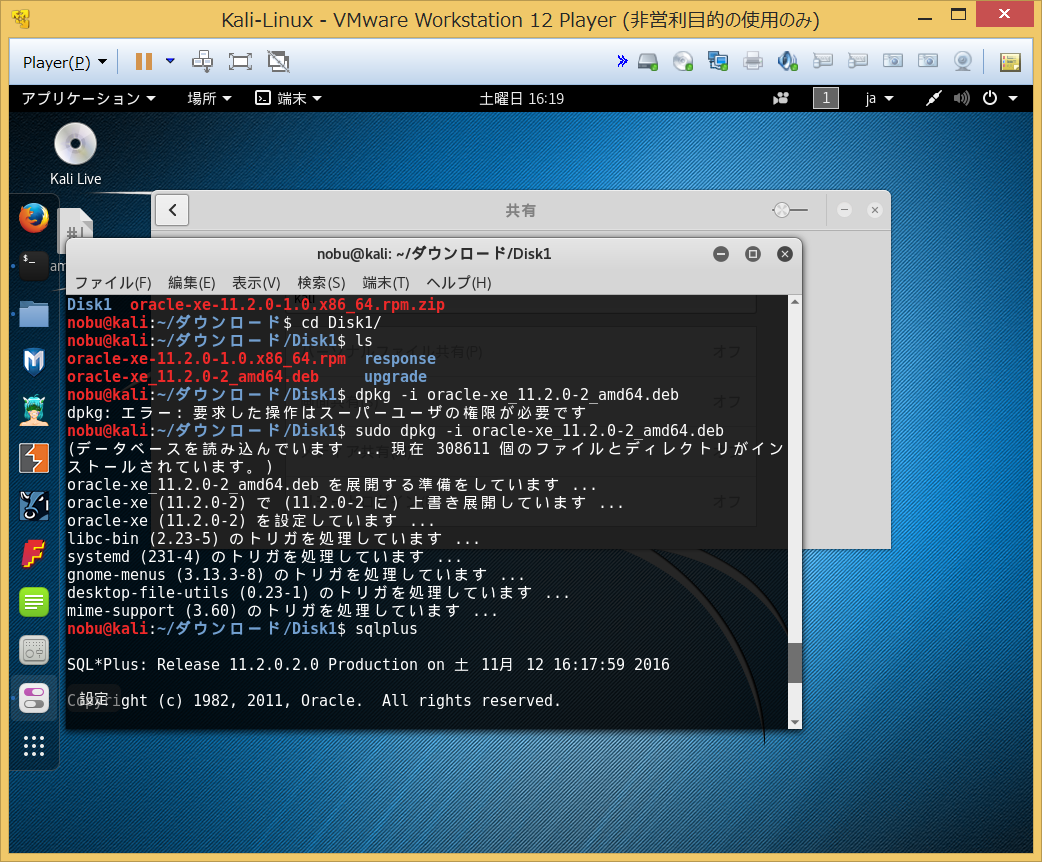
Task: Open the ja input language dropdown
Action: point(879,99)
